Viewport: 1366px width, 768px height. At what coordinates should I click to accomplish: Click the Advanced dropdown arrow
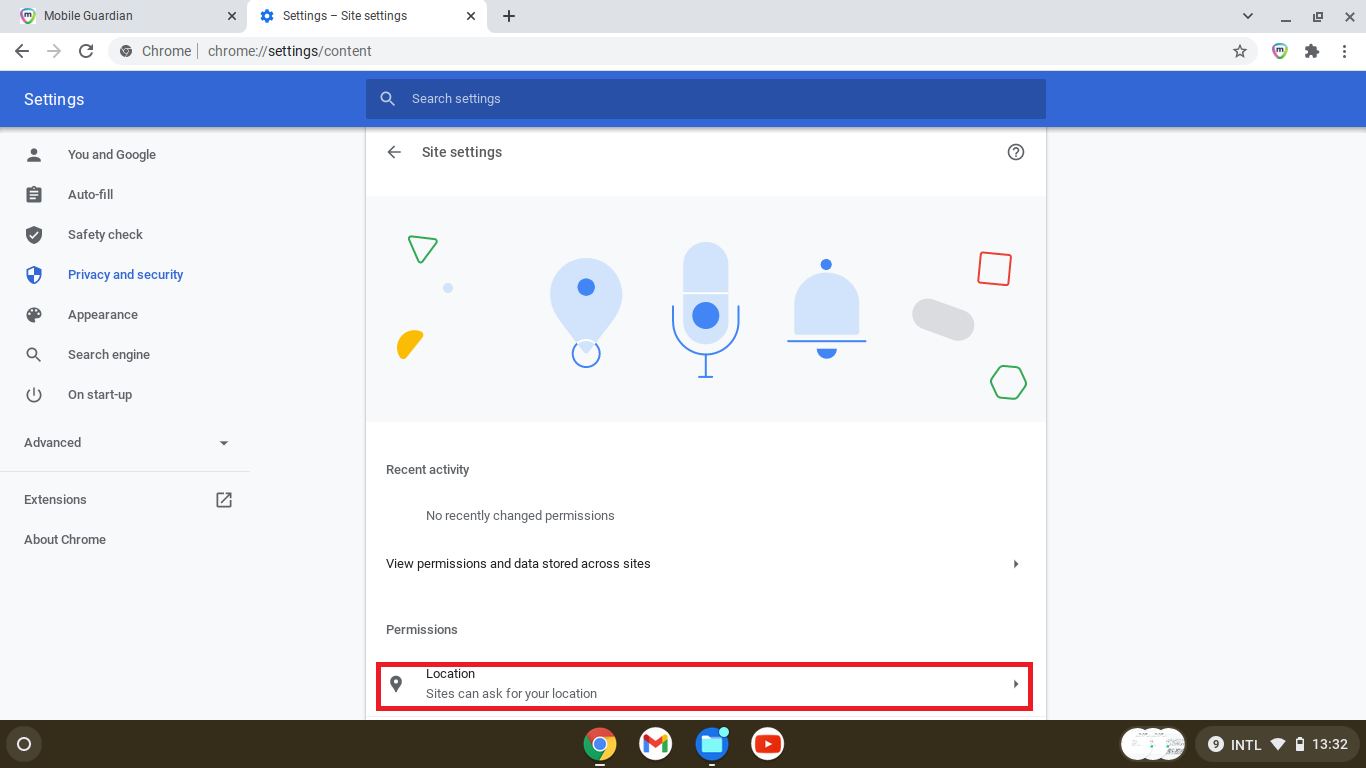(x=224, y=443)
